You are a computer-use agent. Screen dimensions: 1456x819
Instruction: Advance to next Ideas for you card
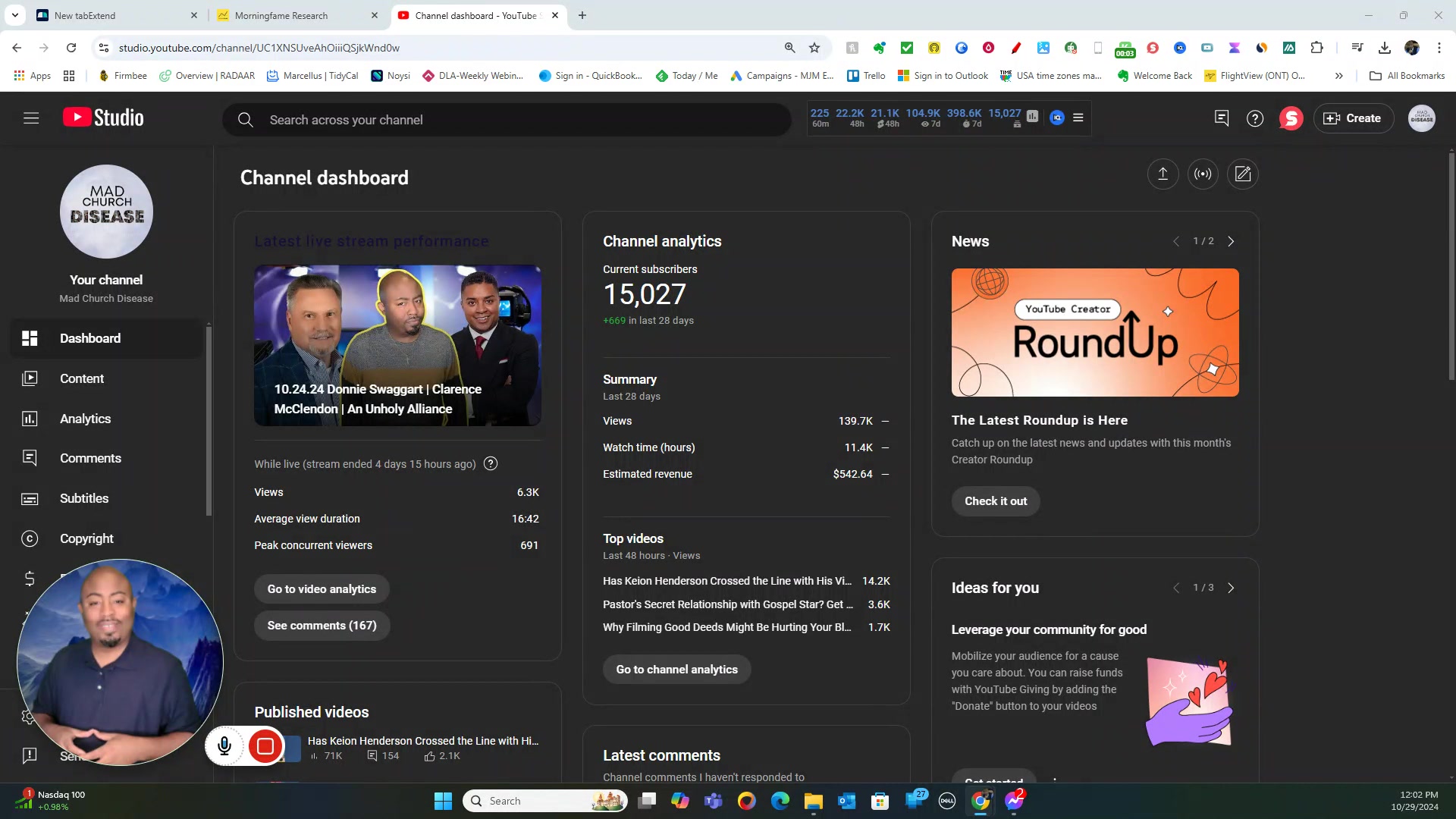click(1231, 588)
